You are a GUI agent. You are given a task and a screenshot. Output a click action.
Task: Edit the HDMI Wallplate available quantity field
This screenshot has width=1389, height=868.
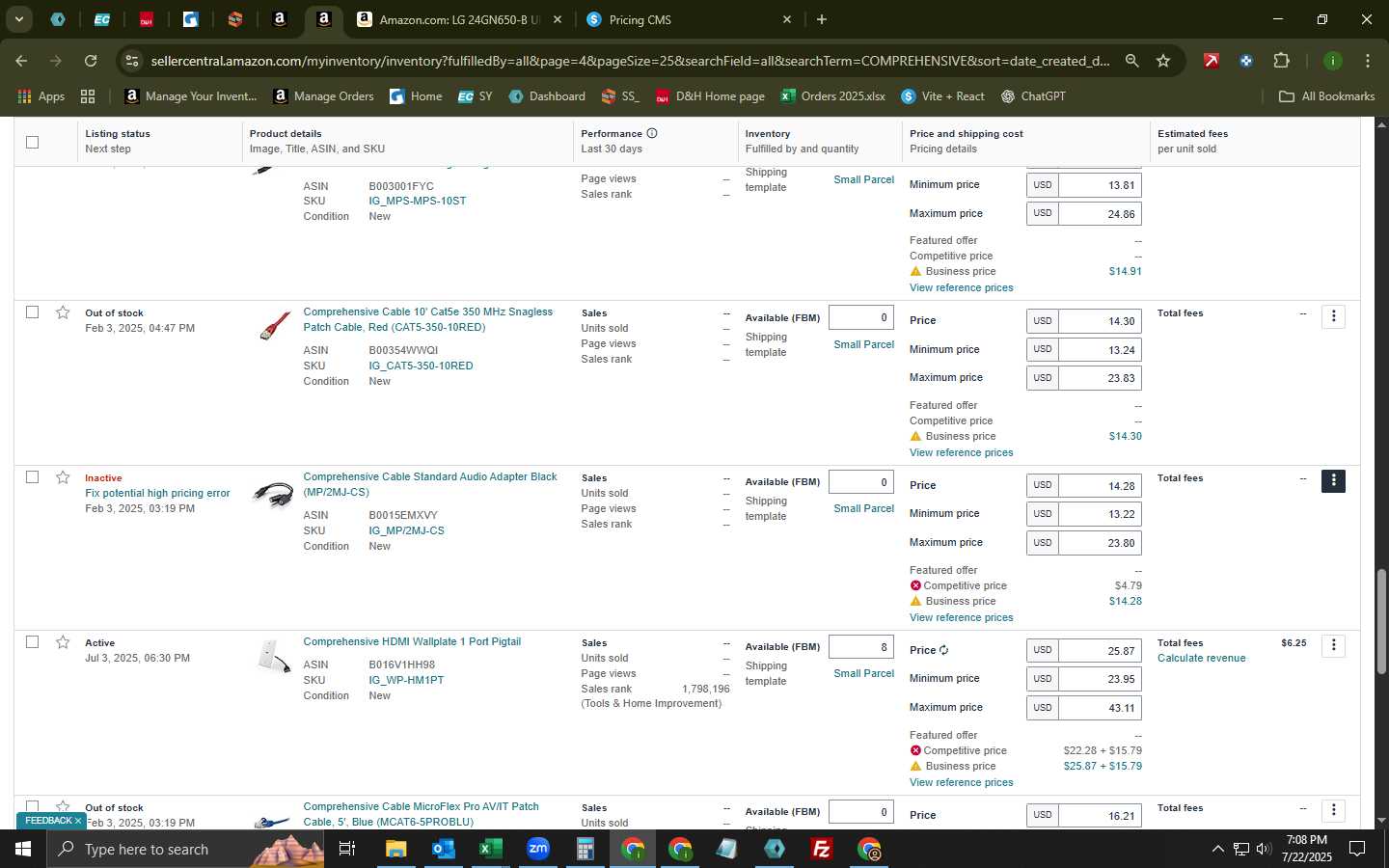tap(860, 647)
